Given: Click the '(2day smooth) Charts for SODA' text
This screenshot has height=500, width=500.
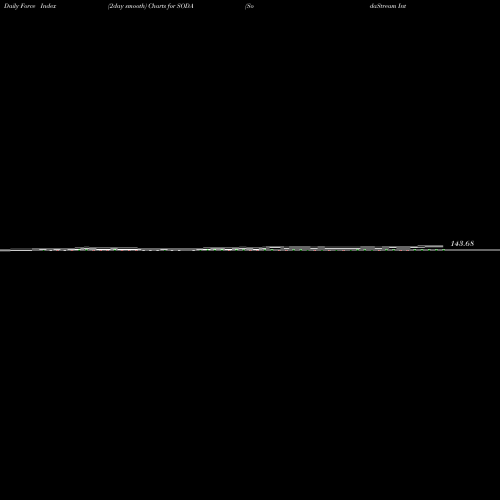Looking at the screenshot, I should point(151,6).
